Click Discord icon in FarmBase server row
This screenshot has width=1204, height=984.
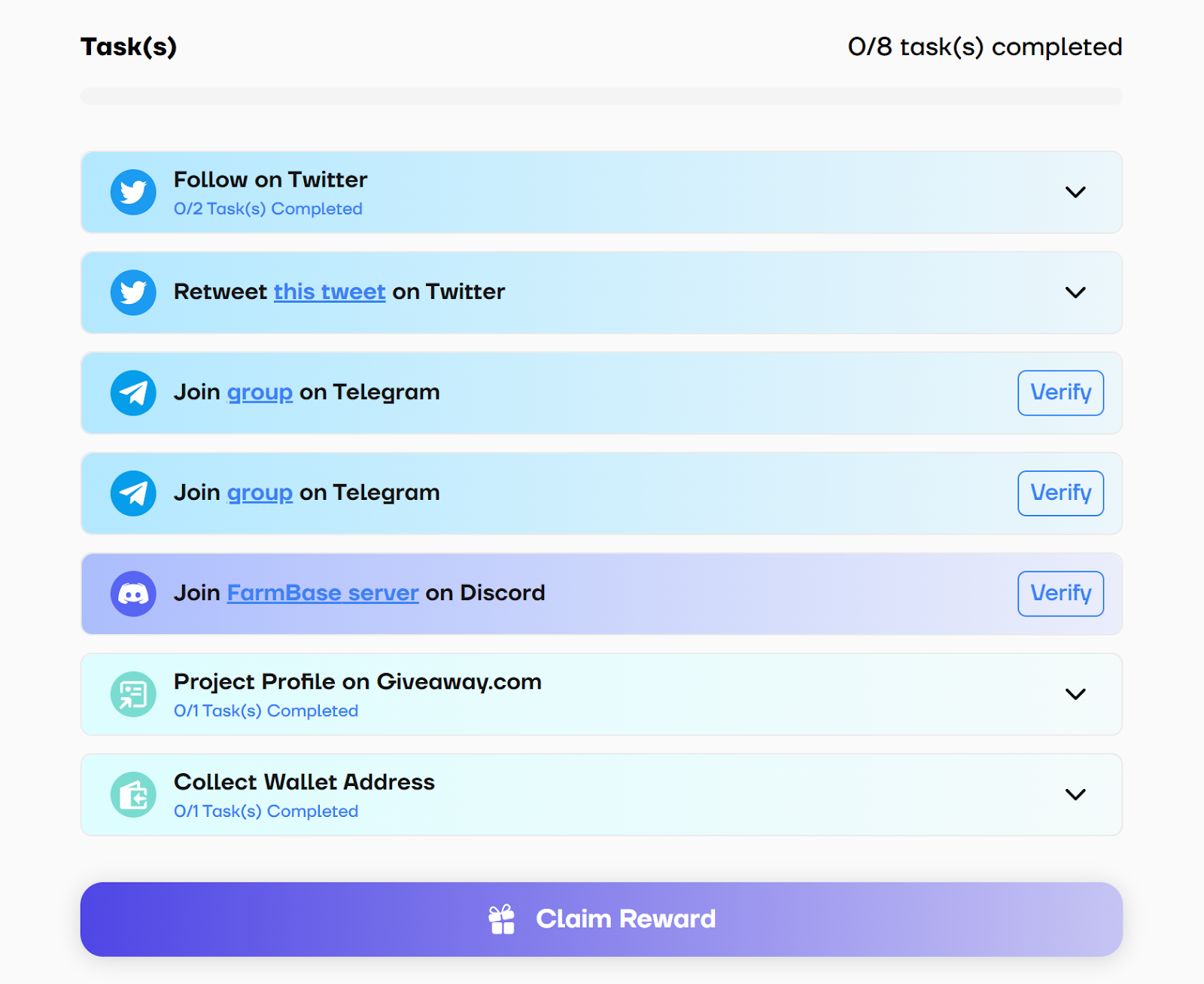133,593
